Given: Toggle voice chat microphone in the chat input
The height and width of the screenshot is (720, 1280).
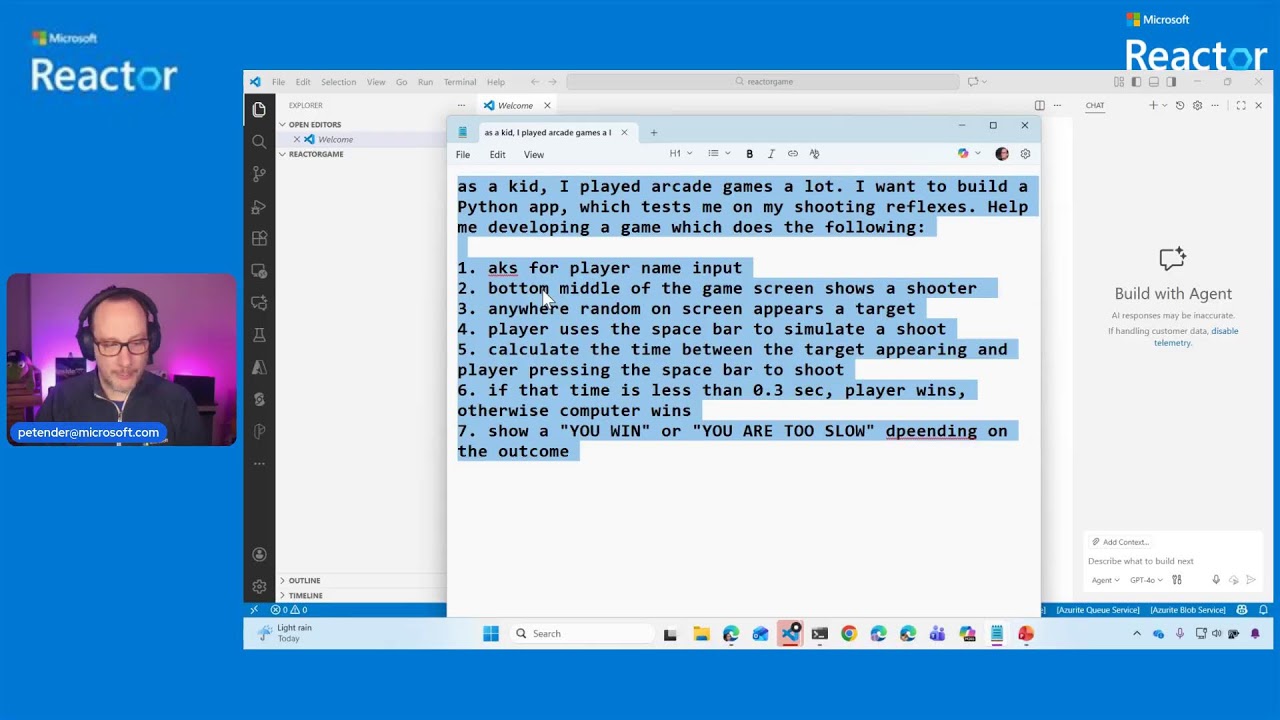Looking at the screenshot, I should [1216, 580].
